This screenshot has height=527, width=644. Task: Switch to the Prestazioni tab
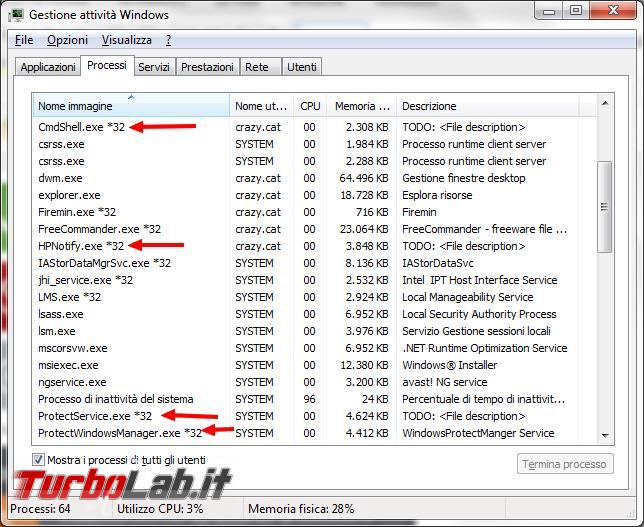point(207,67)
